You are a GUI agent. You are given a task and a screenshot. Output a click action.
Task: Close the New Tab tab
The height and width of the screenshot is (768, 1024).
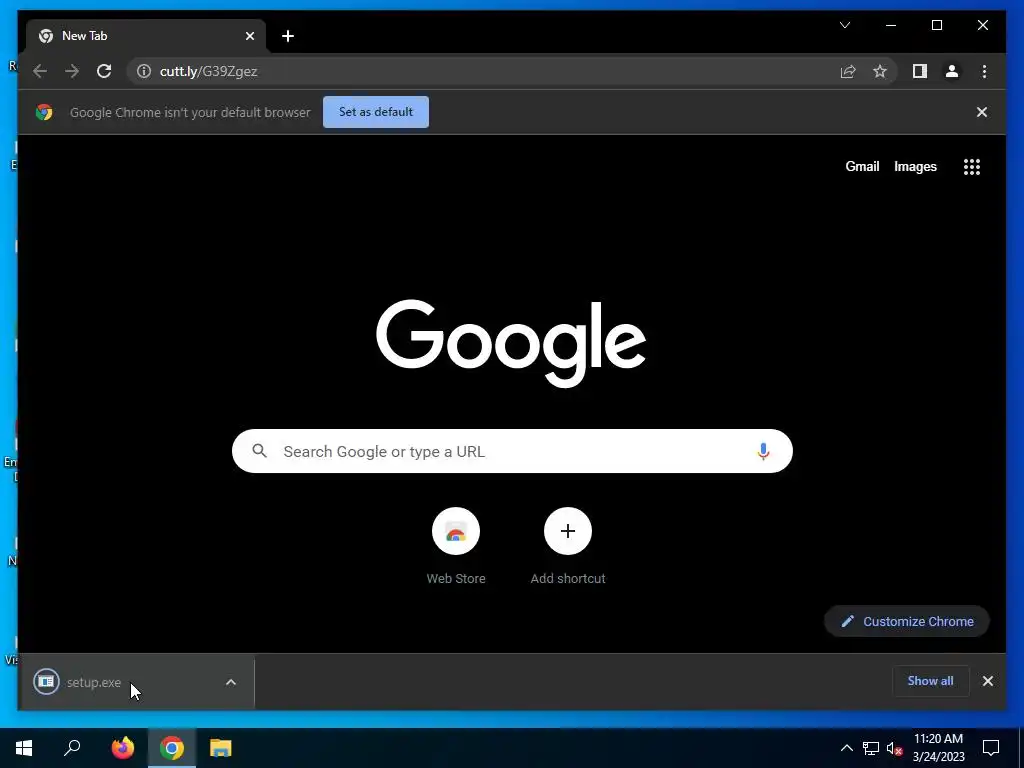point(249,36)
